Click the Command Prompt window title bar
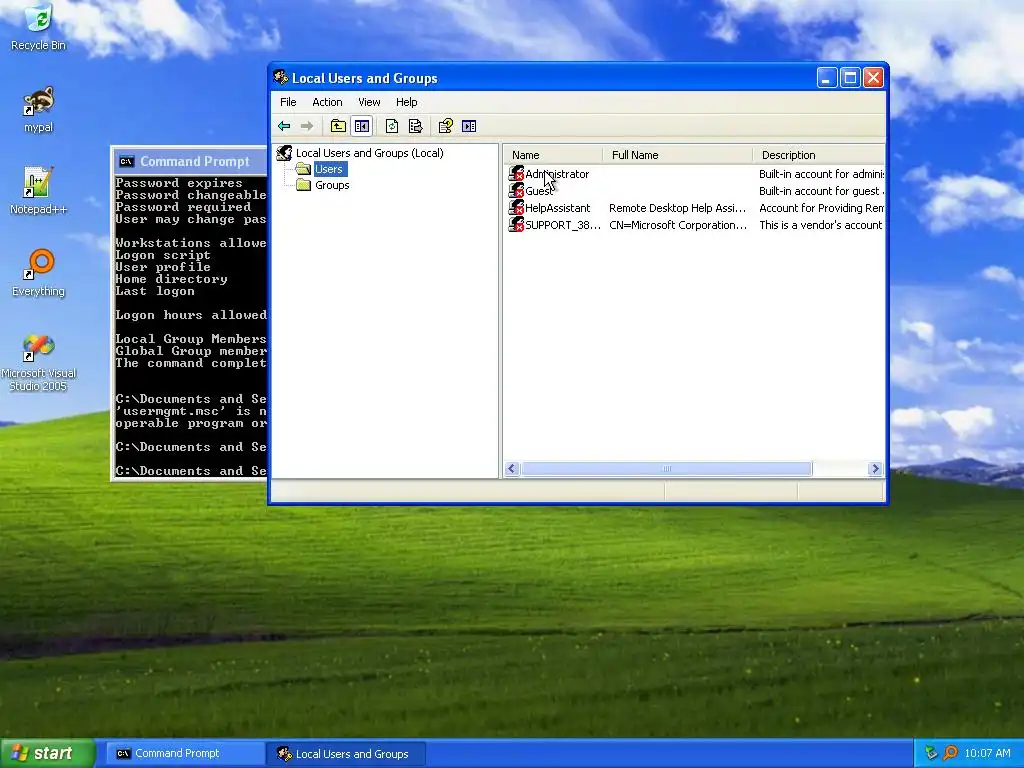Screen dimensions: 1024x768 tap(189, 161)
